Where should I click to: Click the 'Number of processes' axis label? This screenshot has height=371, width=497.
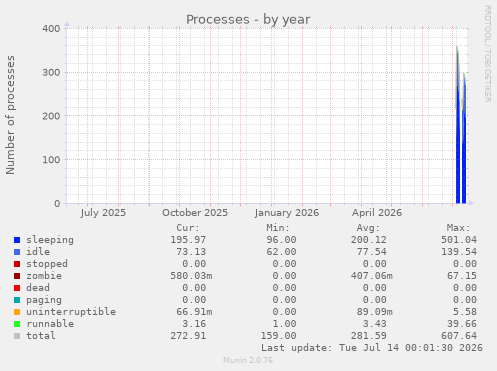11,115
